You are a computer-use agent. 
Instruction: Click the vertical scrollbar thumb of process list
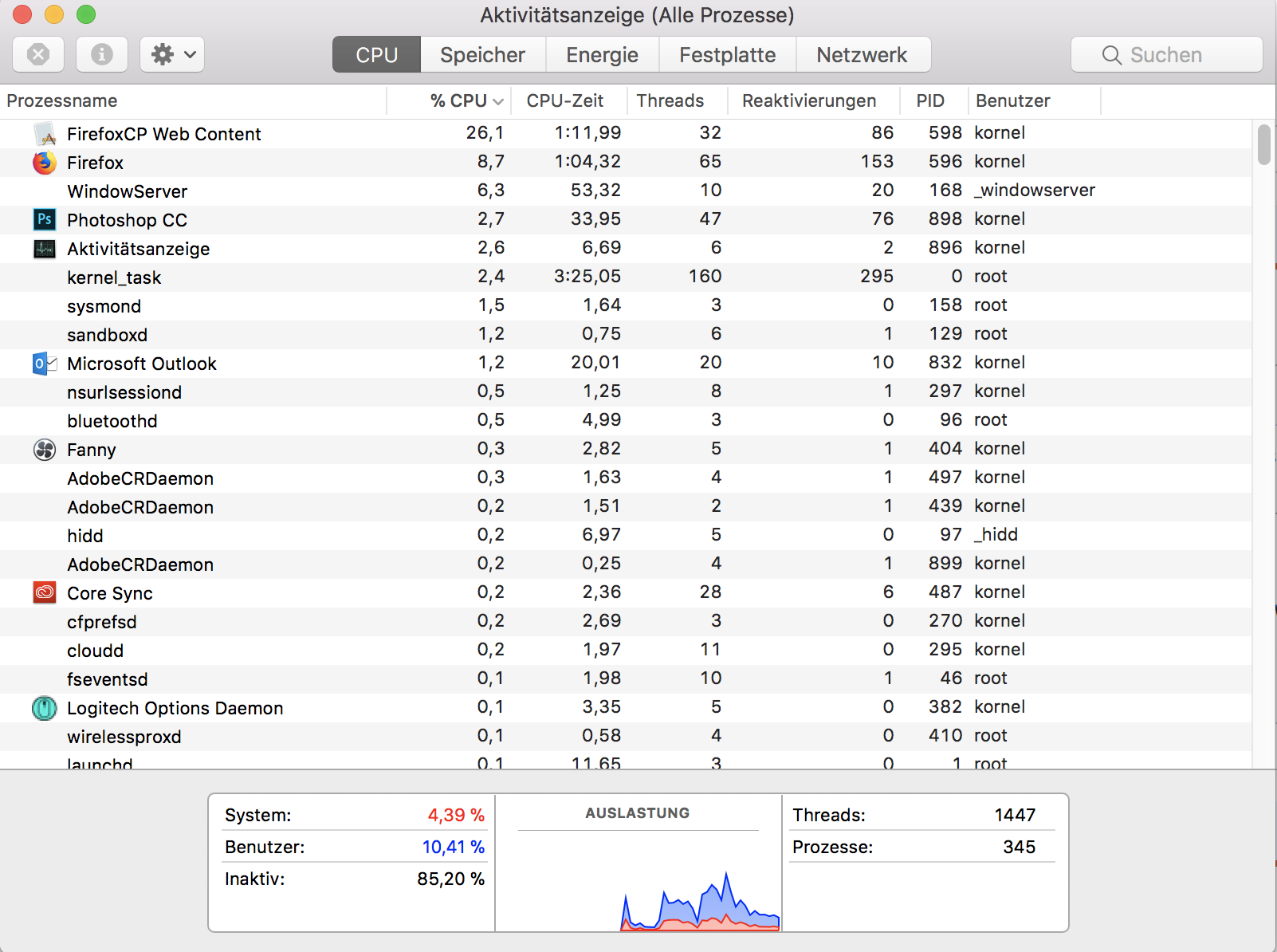(1263, 144)
